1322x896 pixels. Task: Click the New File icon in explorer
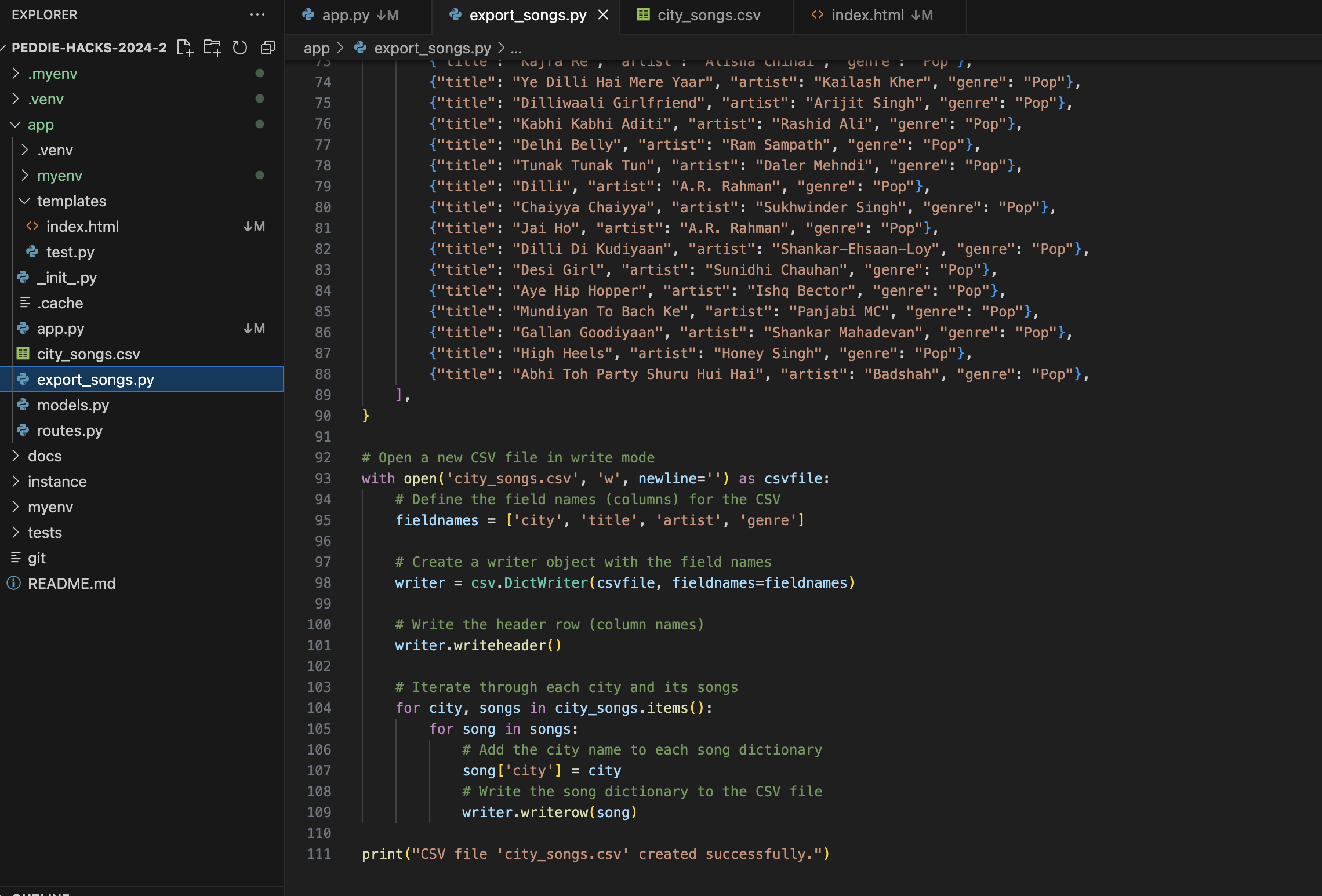[x=184, y=48]
